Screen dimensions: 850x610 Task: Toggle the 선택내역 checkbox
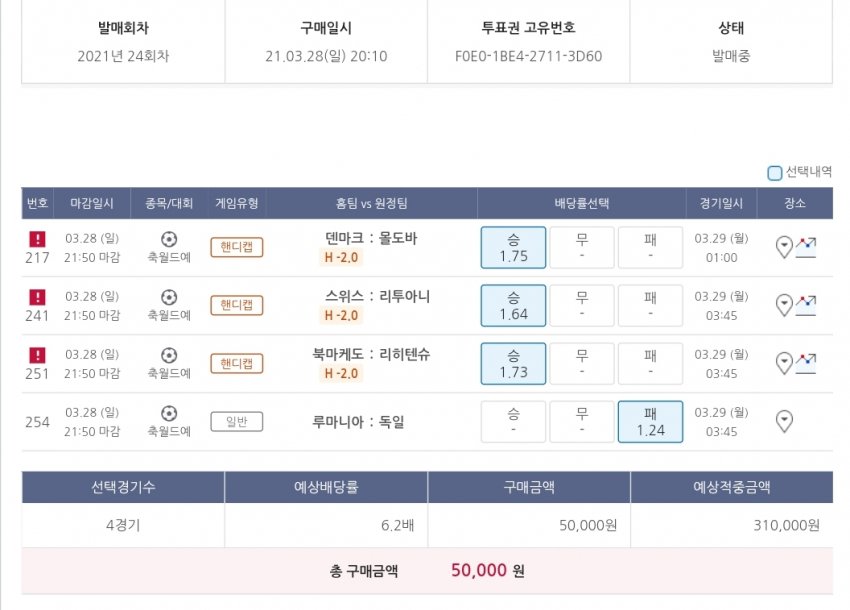[775, 173]
